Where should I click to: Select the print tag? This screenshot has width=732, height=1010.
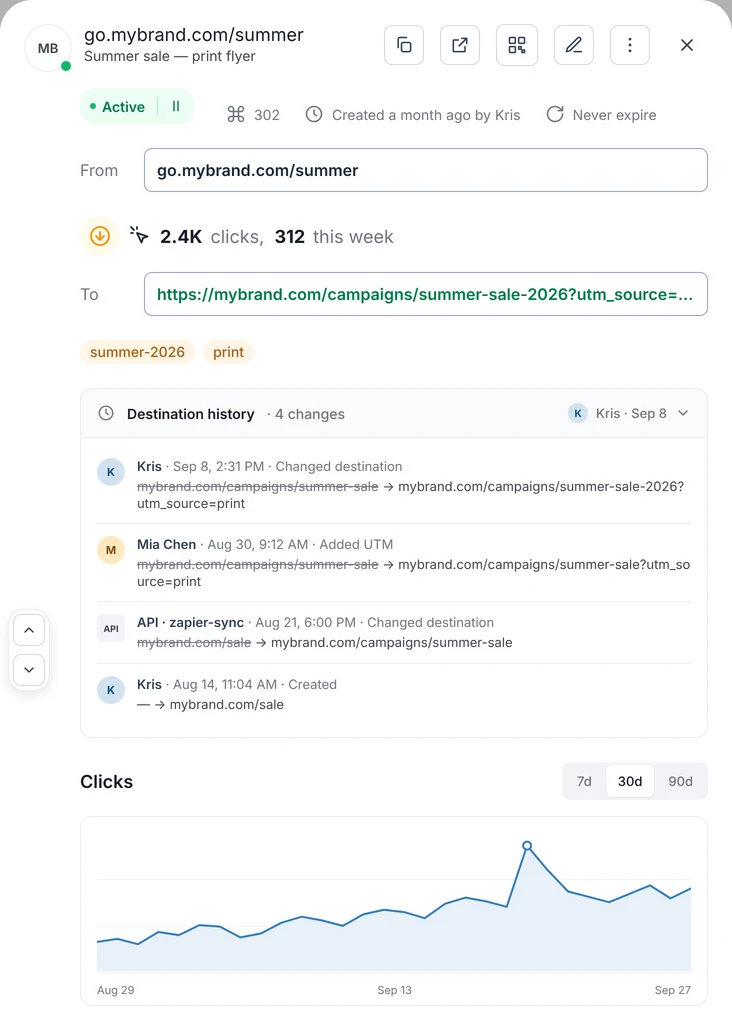pyautogui.click(x=228, y=352)
